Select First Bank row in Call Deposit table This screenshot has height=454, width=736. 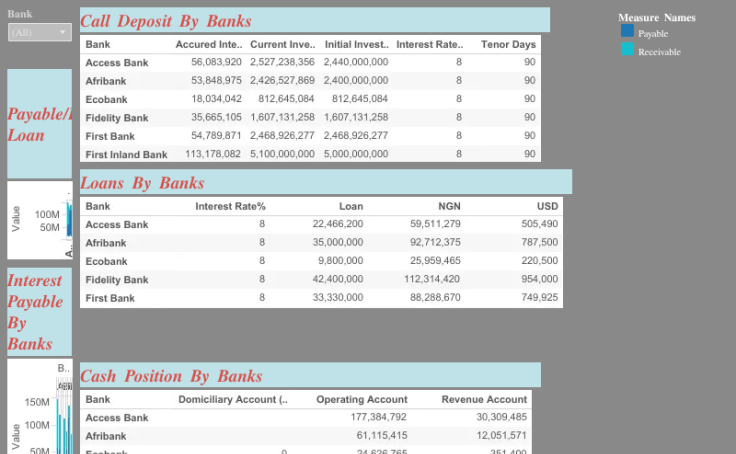click(310, 136)
